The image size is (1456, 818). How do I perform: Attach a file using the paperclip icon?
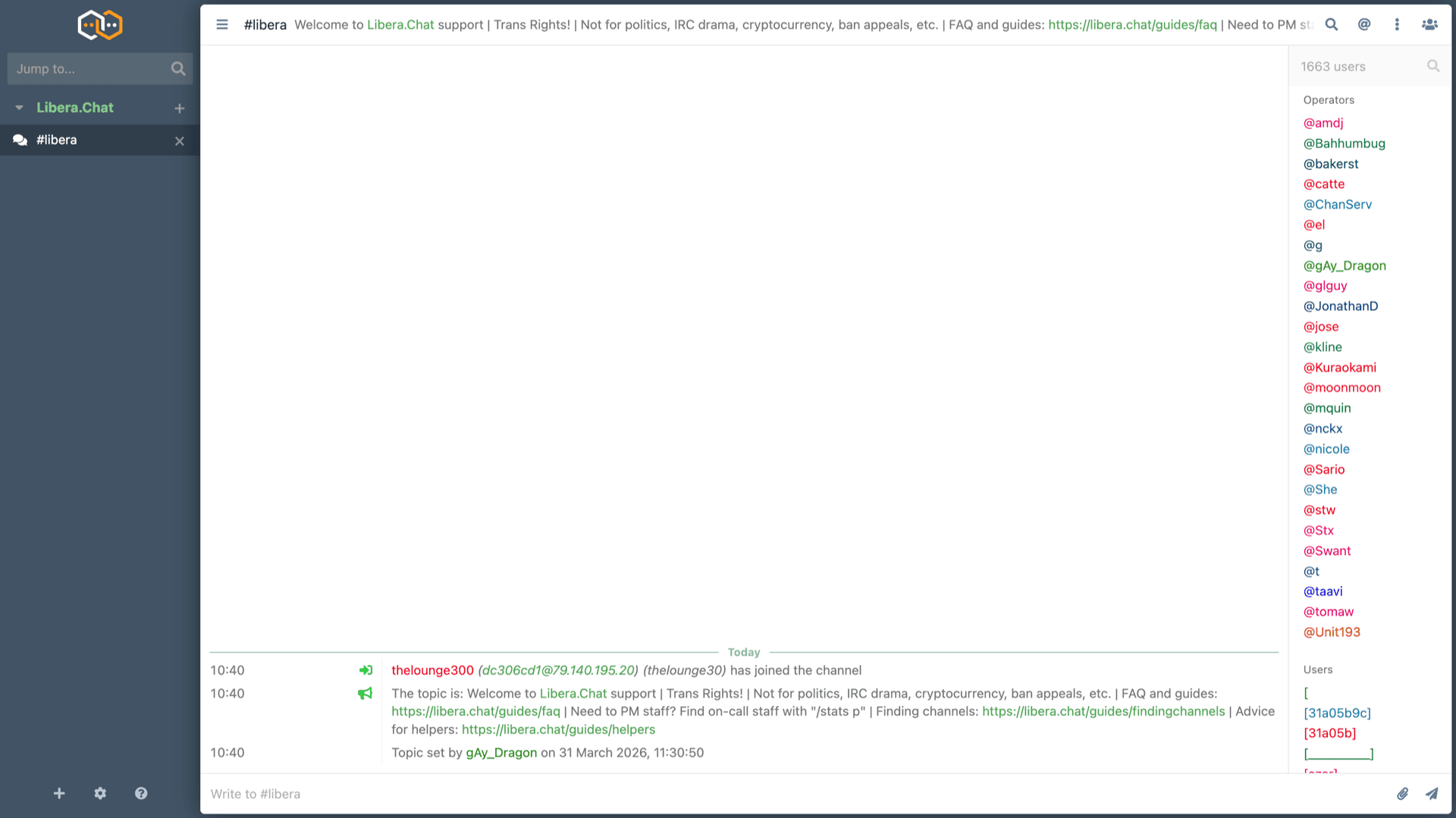pos(1402,794)
